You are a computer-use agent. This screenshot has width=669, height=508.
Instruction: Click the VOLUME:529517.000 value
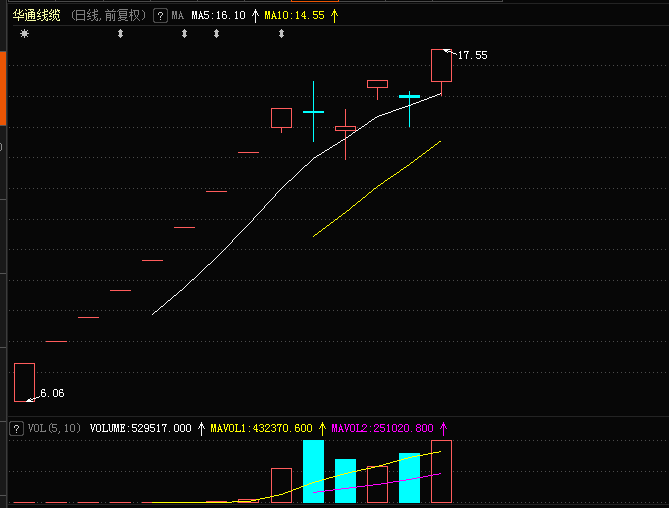(x=140, y=428)
